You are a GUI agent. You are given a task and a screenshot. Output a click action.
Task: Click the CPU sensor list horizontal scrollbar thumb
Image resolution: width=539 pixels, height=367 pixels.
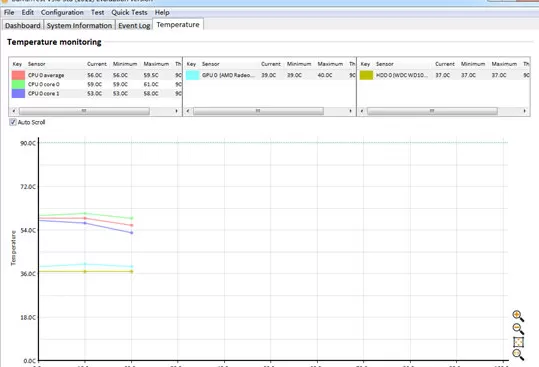coord(84,111)
